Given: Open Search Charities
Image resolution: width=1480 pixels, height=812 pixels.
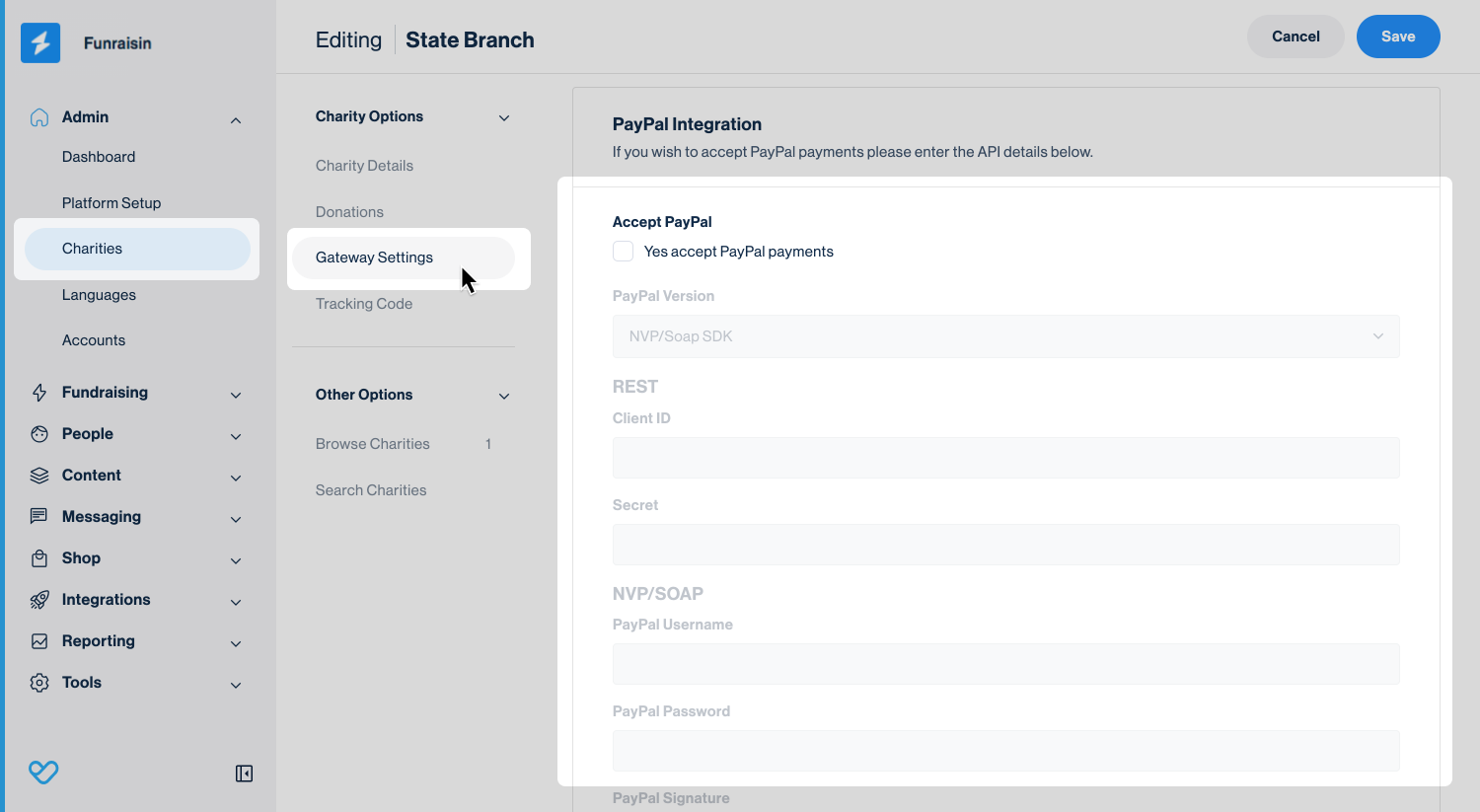Looking at the screenshot, I should coord(371,490).
